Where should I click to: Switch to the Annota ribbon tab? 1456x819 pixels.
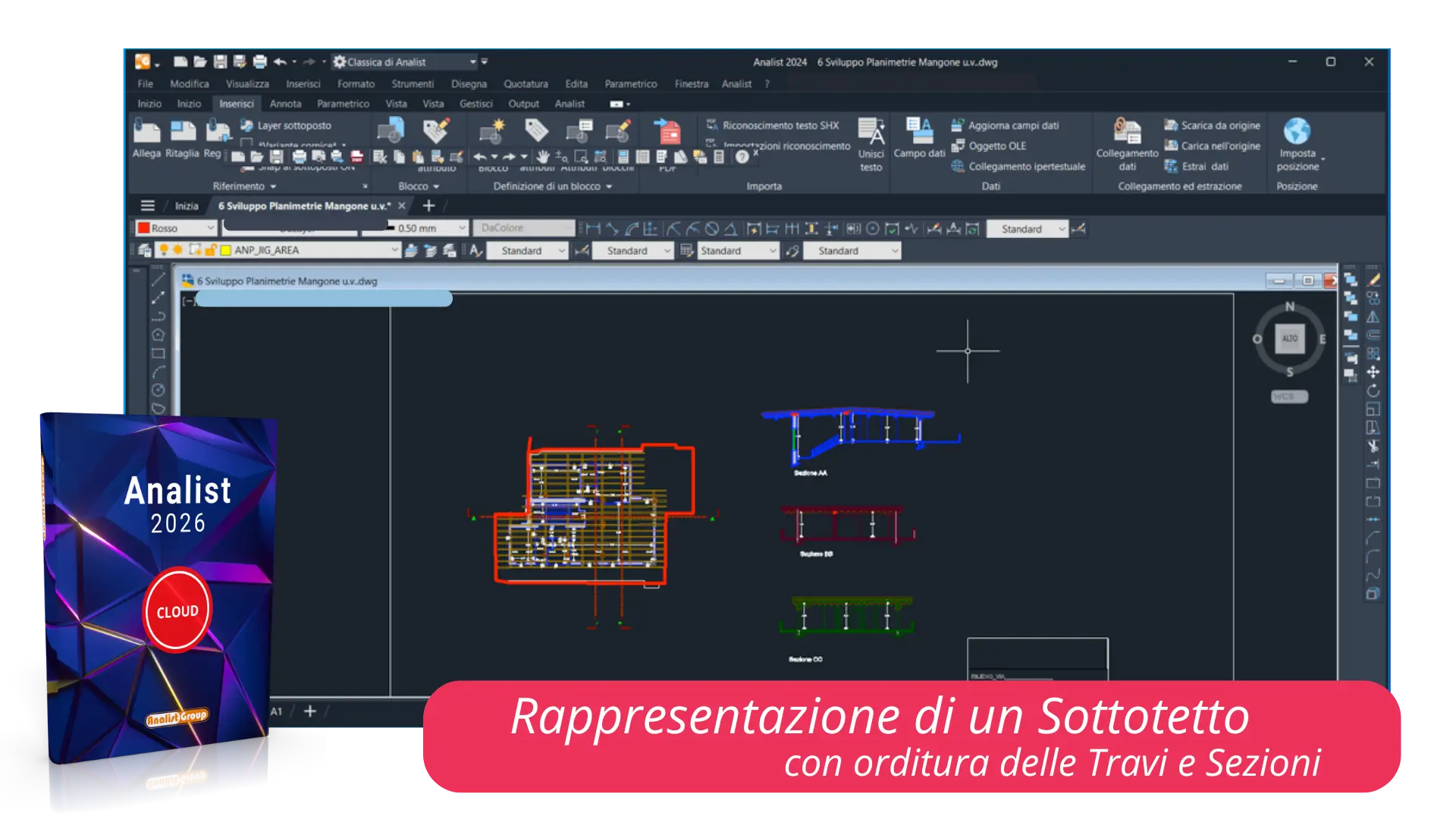point(285,104)
